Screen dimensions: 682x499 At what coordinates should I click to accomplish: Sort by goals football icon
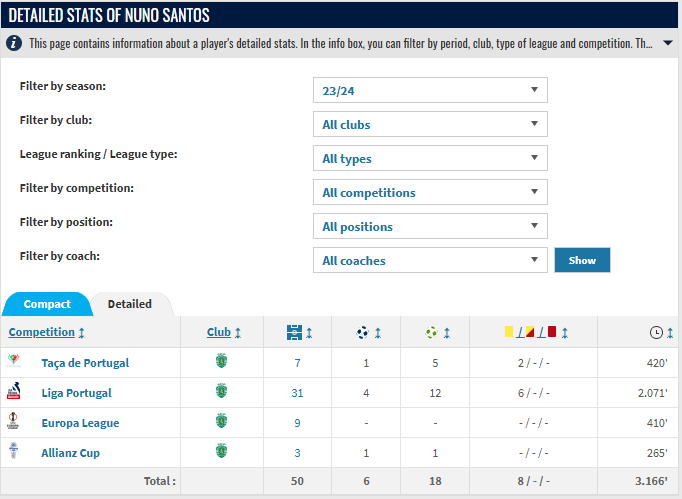click(362, 332)
